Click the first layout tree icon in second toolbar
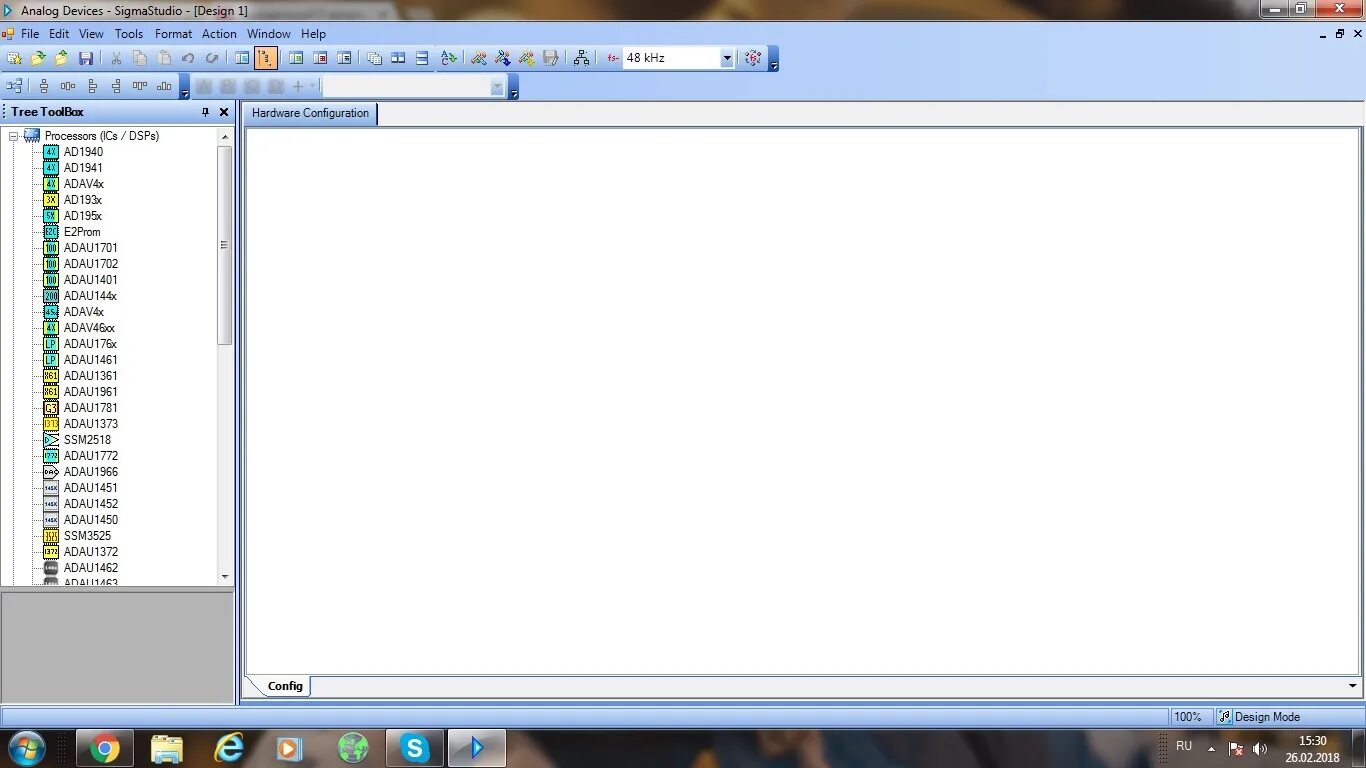This screenshot has height=768, width=1366. coord(14,86)
